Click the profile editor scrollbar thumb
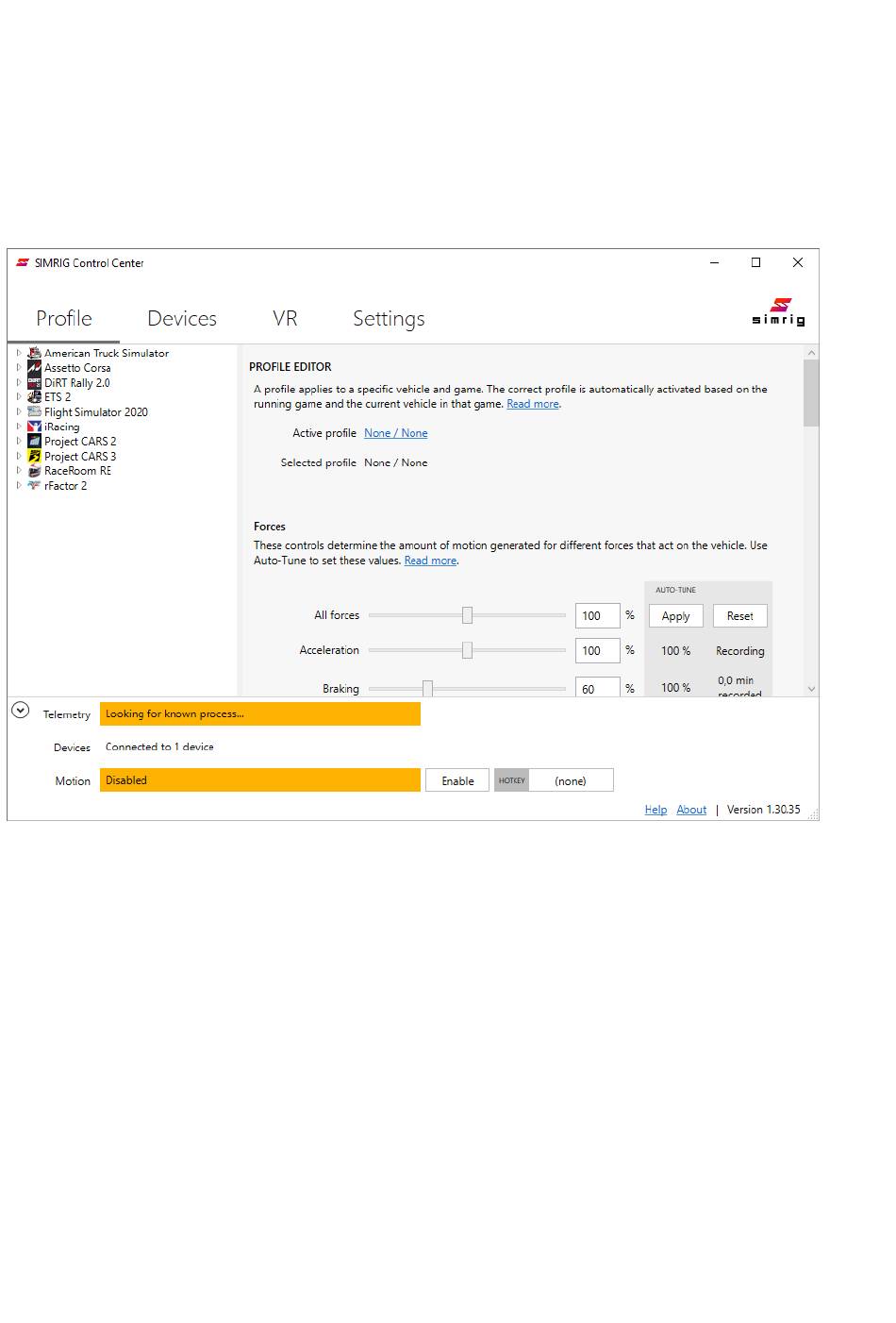 811,393
